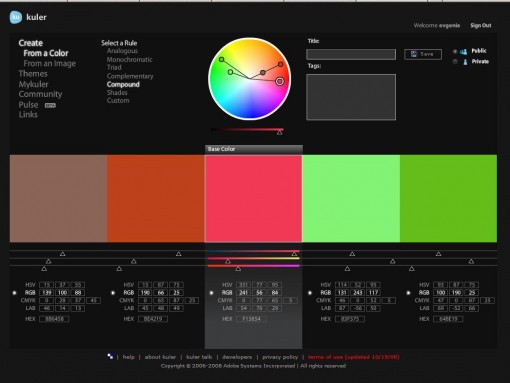Choose From an Image option
The height and width of the screenshot is (383, 510).
point(49,64)
